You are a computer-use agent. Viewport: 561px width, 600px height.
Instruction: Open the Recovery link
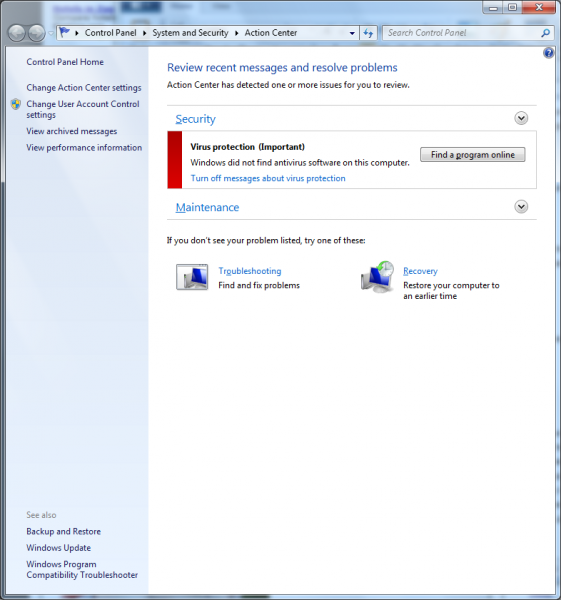(x=420, y=271)
